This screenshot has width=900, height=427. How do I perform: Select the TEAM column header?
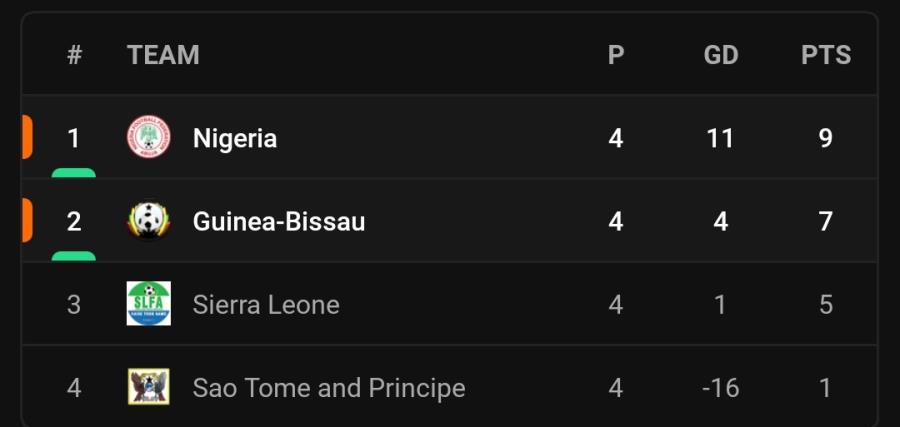coord(163,55)
